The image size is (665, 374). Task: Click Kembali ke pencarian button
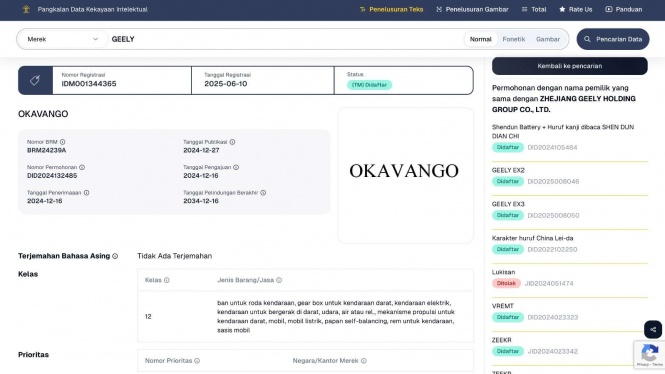(x=570, y=66)
